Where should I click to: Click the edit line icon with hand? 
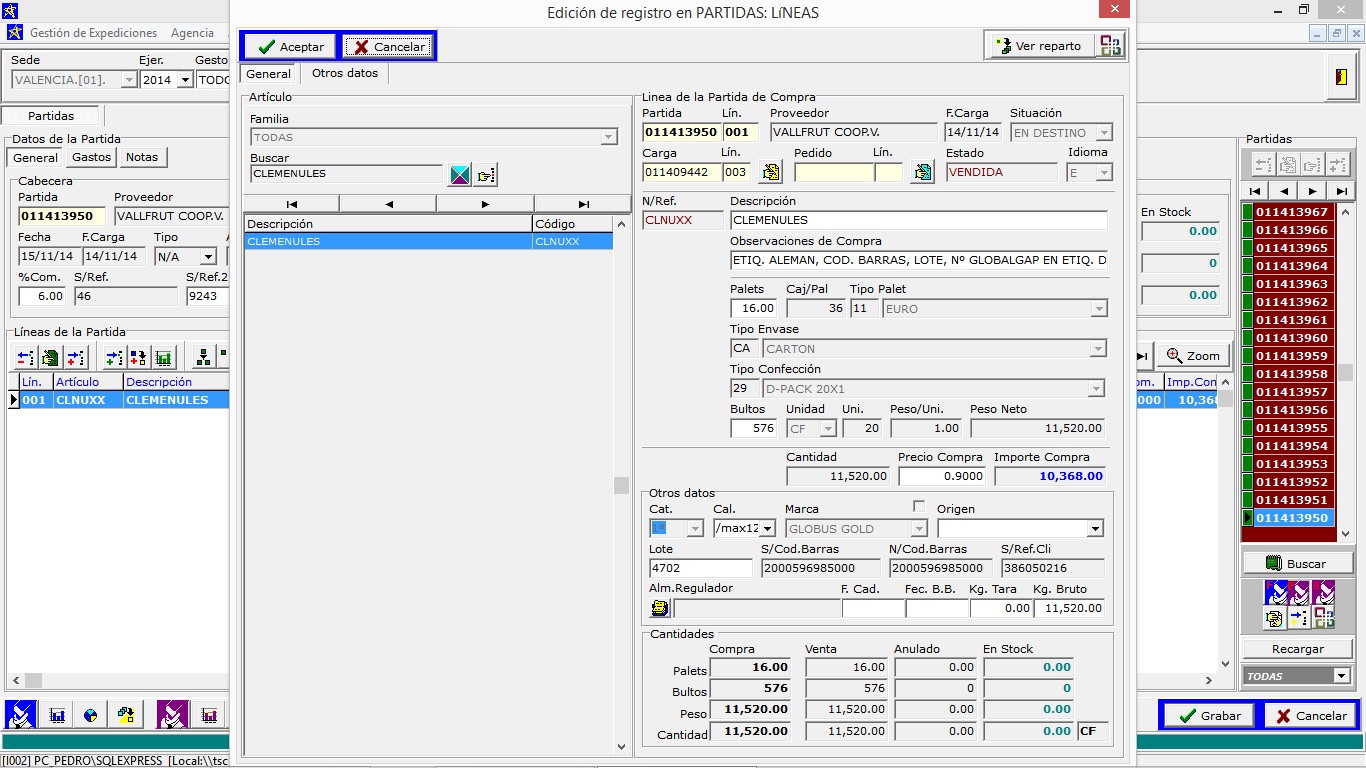(x=50, y=357)
